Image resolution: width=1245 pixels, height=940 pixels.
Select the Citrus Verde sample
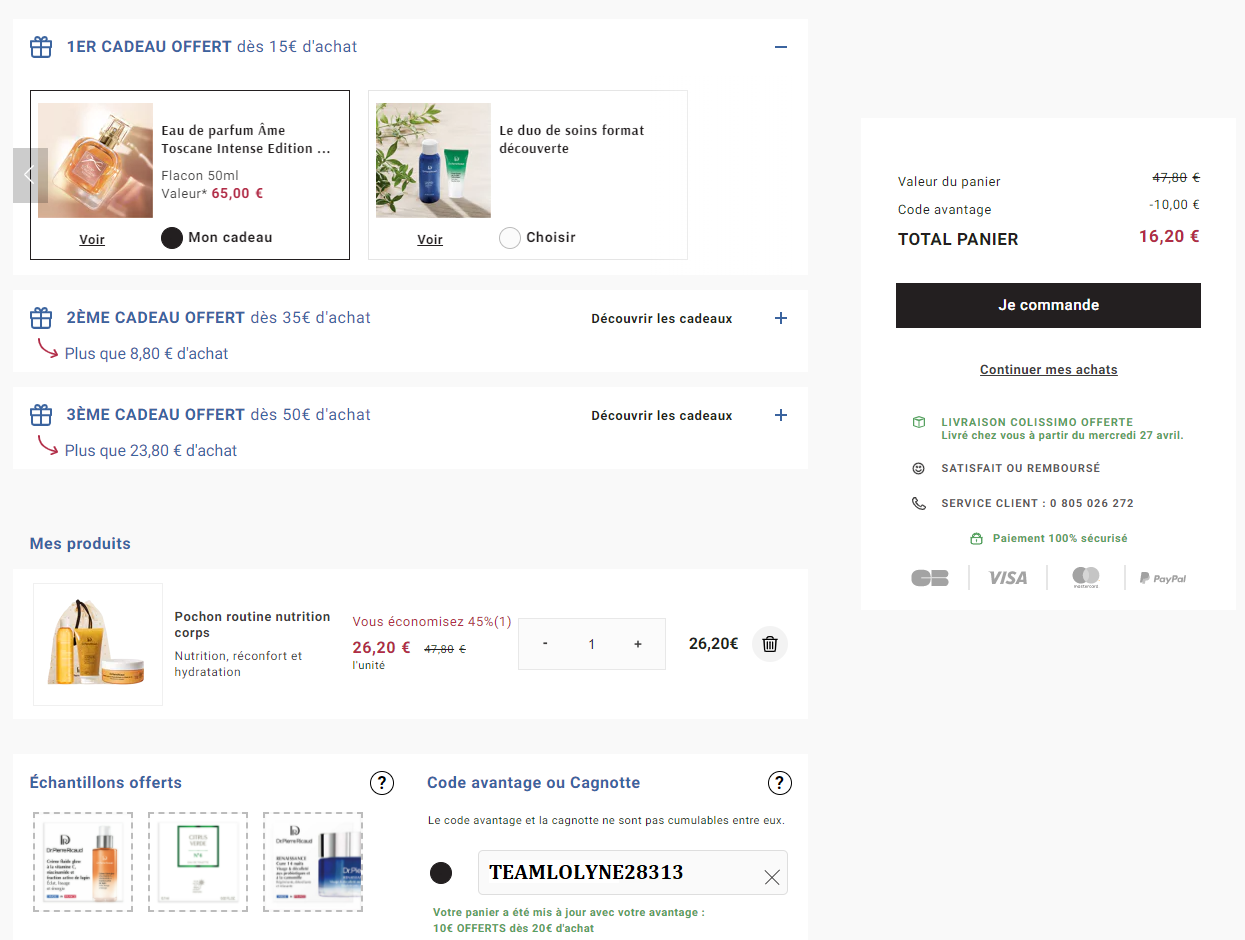(x=198, y=862)
